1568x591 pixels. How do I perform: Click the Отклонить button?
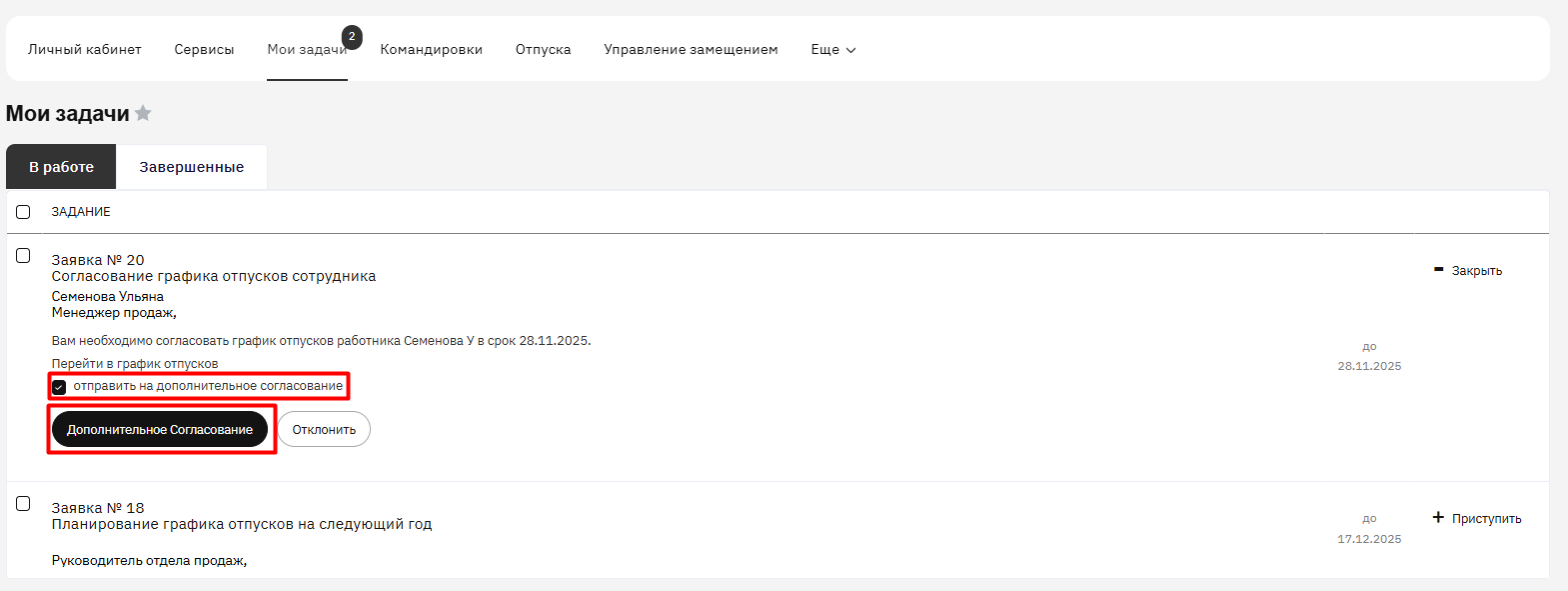(x=324, y=430)
